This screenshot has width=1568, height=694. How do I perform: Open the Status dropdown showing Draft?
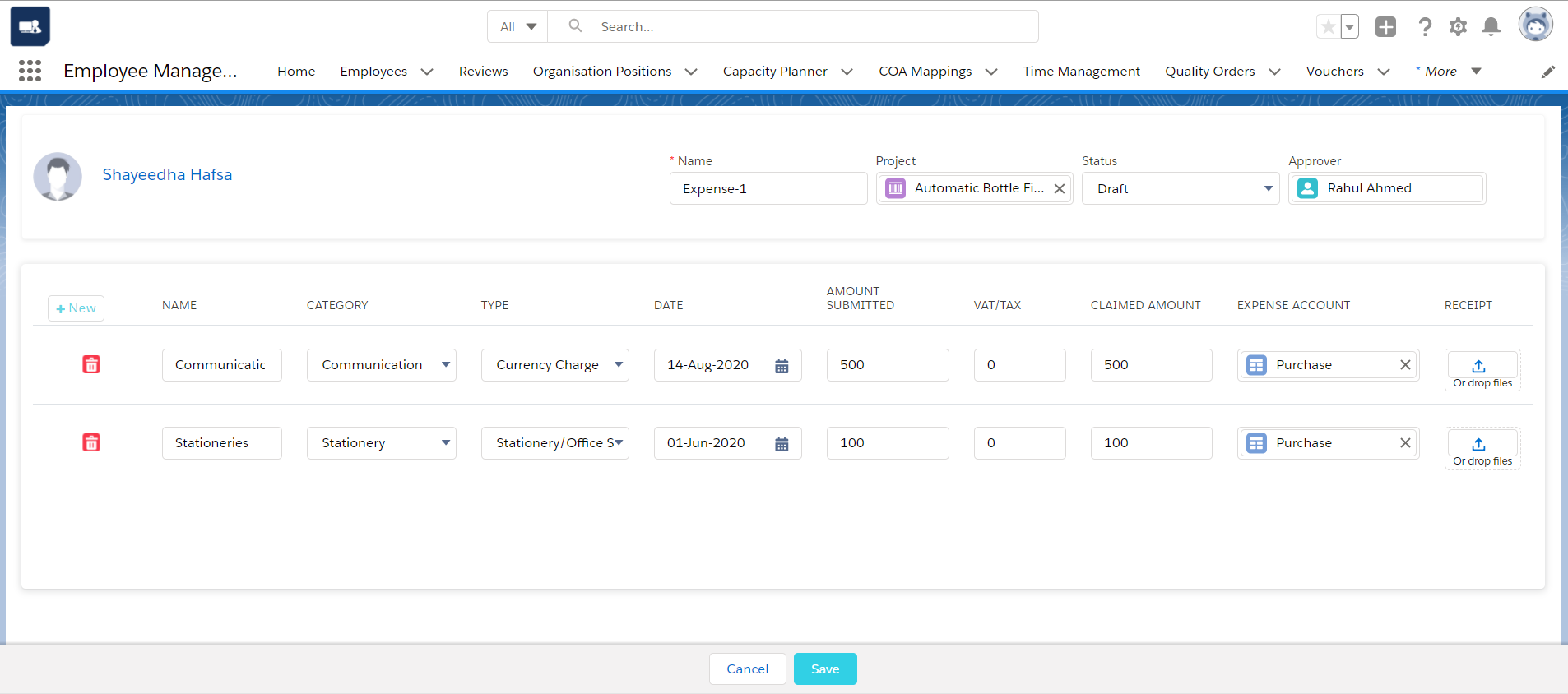[x=1180, y=188]
